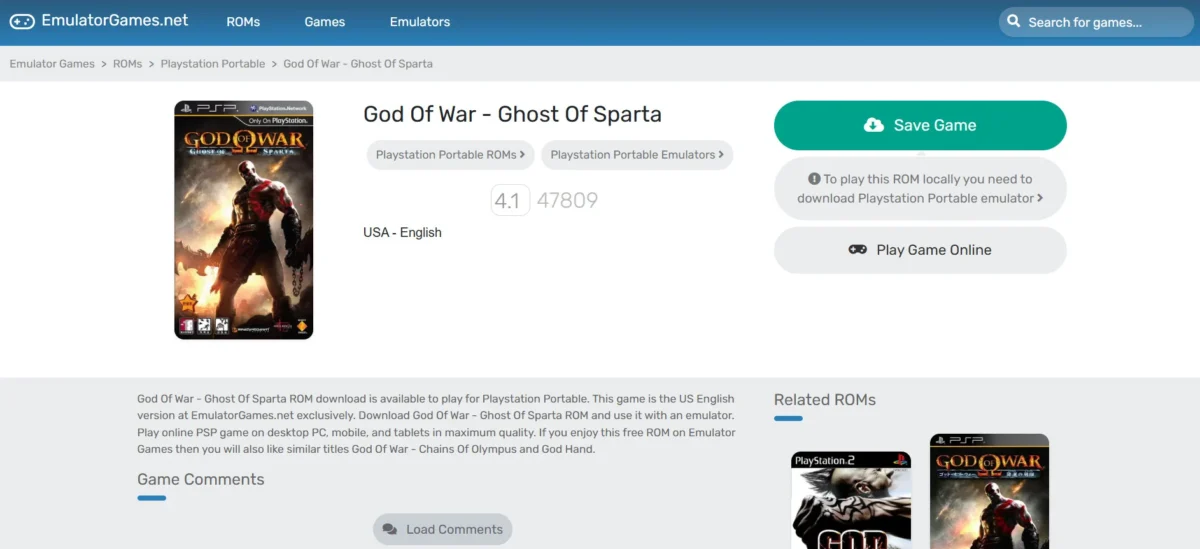The height and width of the screenshot is (549, 1200).
Task: Click the Save Game button
Action: [x=920, y=125]
